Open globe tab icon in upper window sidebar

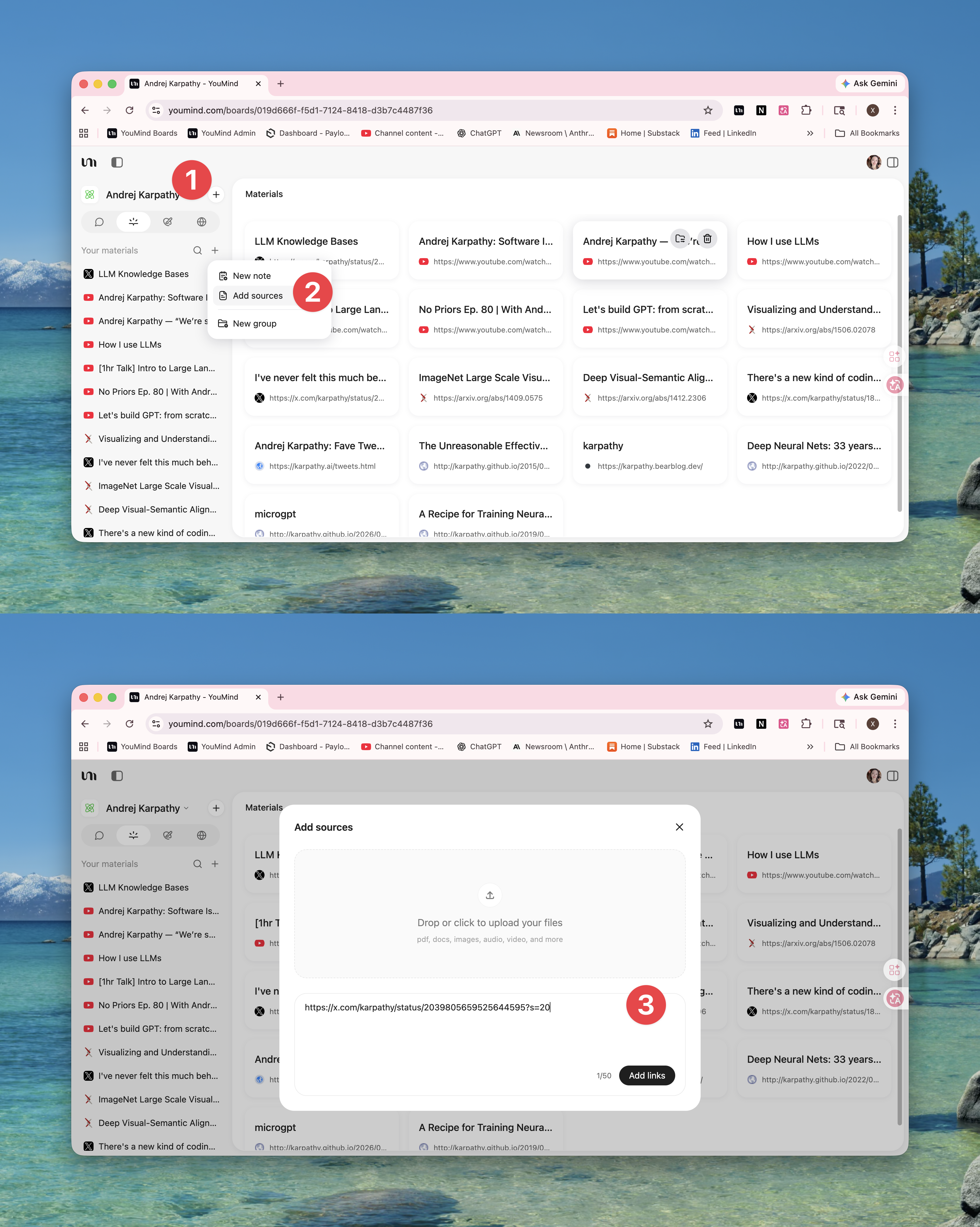point(201,222)
